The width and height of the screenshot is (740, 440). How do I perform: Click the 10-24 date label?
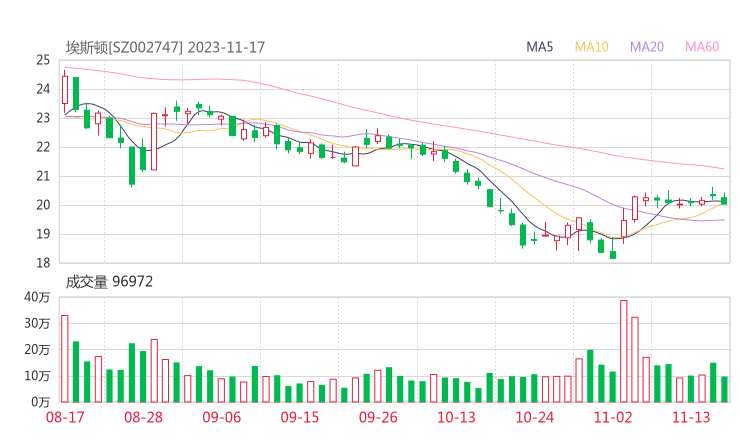pos(535,417)
